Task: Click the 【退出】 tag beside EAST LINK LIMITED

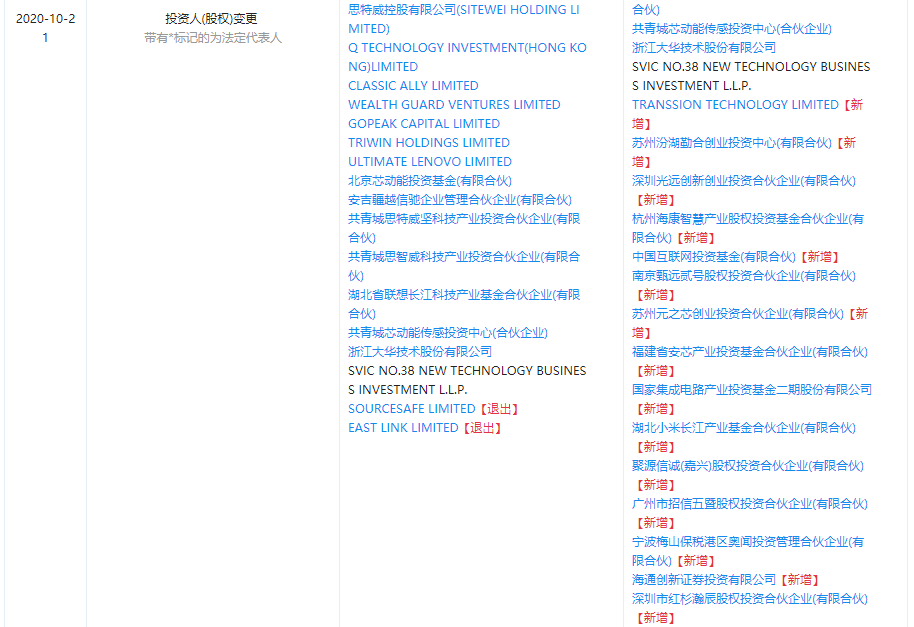Action: (483, 428)
